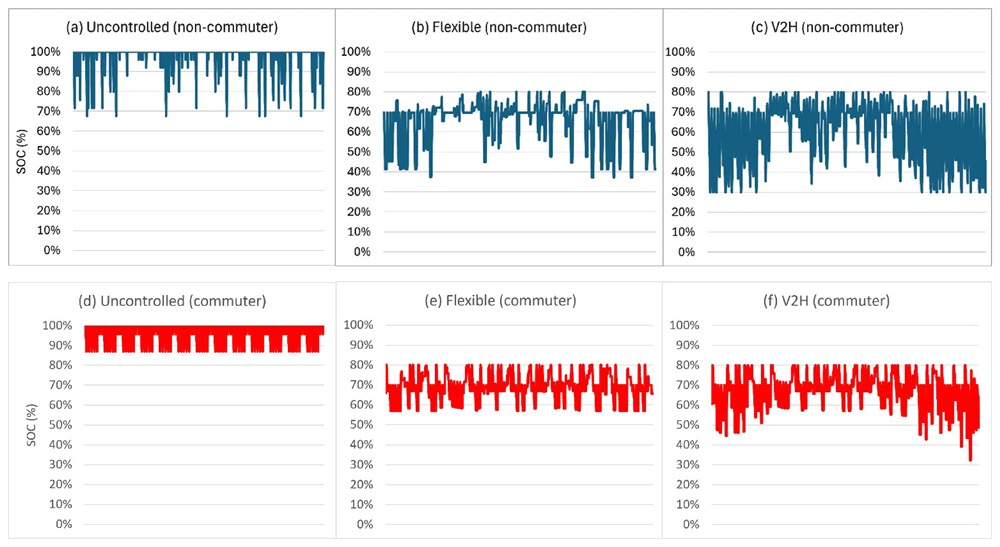This screenshot has width=1000, height=547.
Task: Click the 80% tick label in Flexible (commuter) chart
Action: point(361,365)
